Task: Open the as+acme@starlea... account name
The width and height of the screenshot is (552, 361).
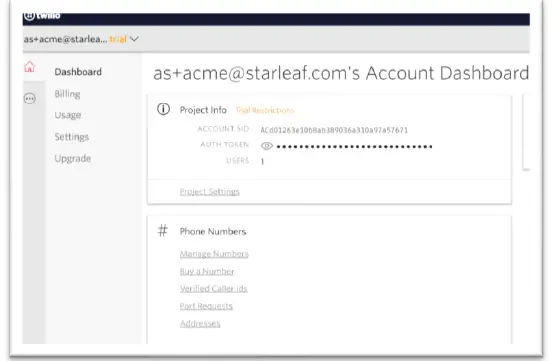Action: pyautogui.click(x=65, y=39)
